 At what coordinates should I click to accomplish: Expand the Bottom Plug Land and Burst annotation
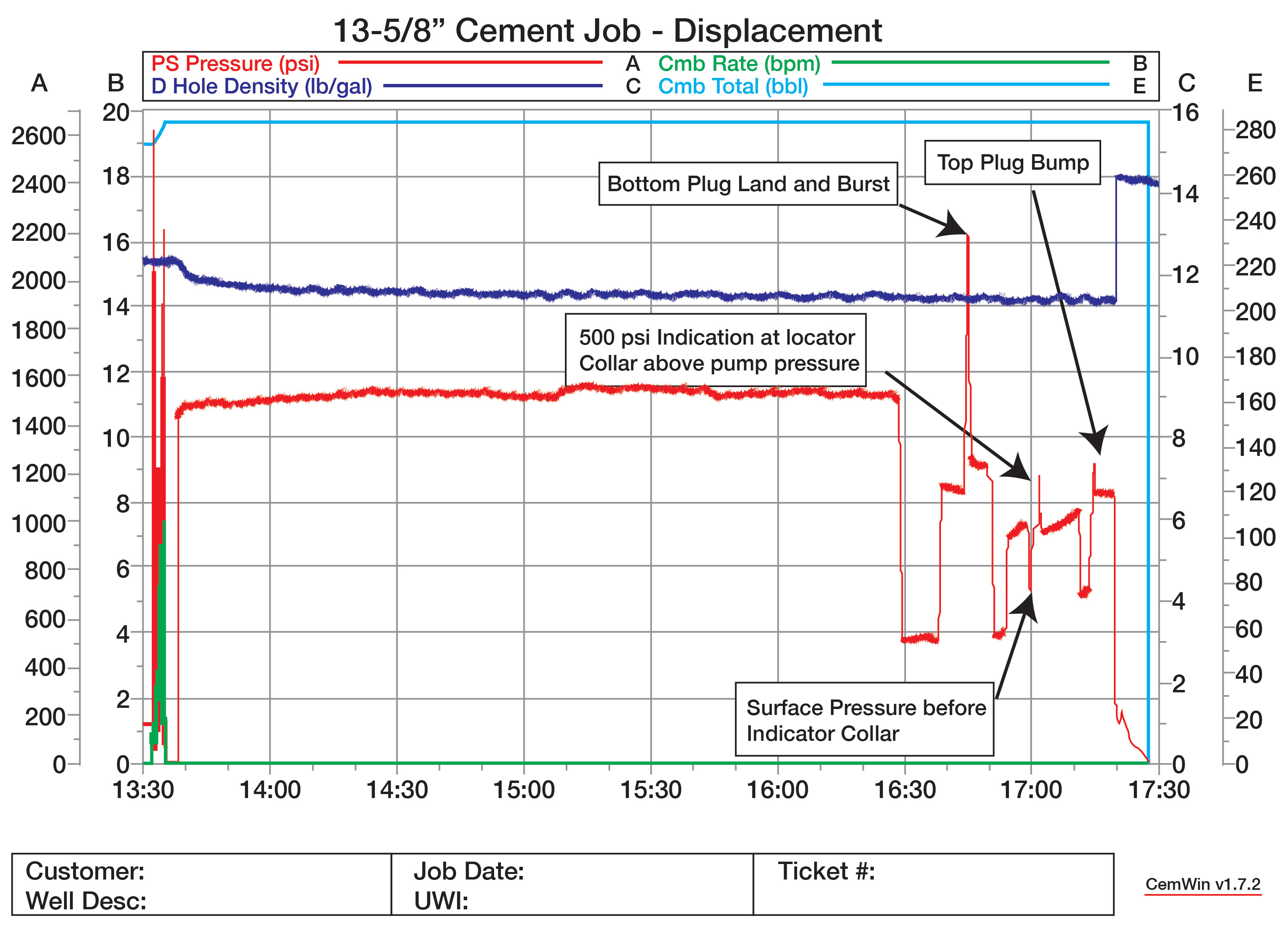749,183
